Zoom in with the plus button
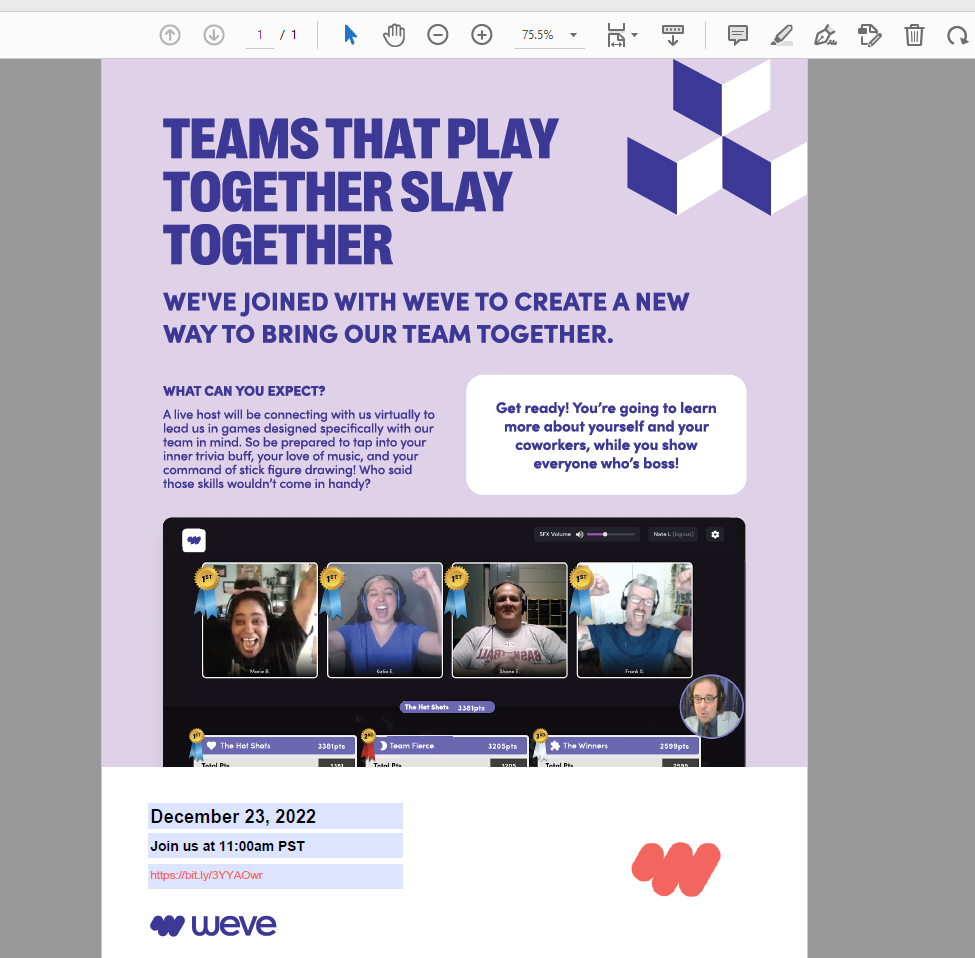975x958 pixels. click(482, 35)
